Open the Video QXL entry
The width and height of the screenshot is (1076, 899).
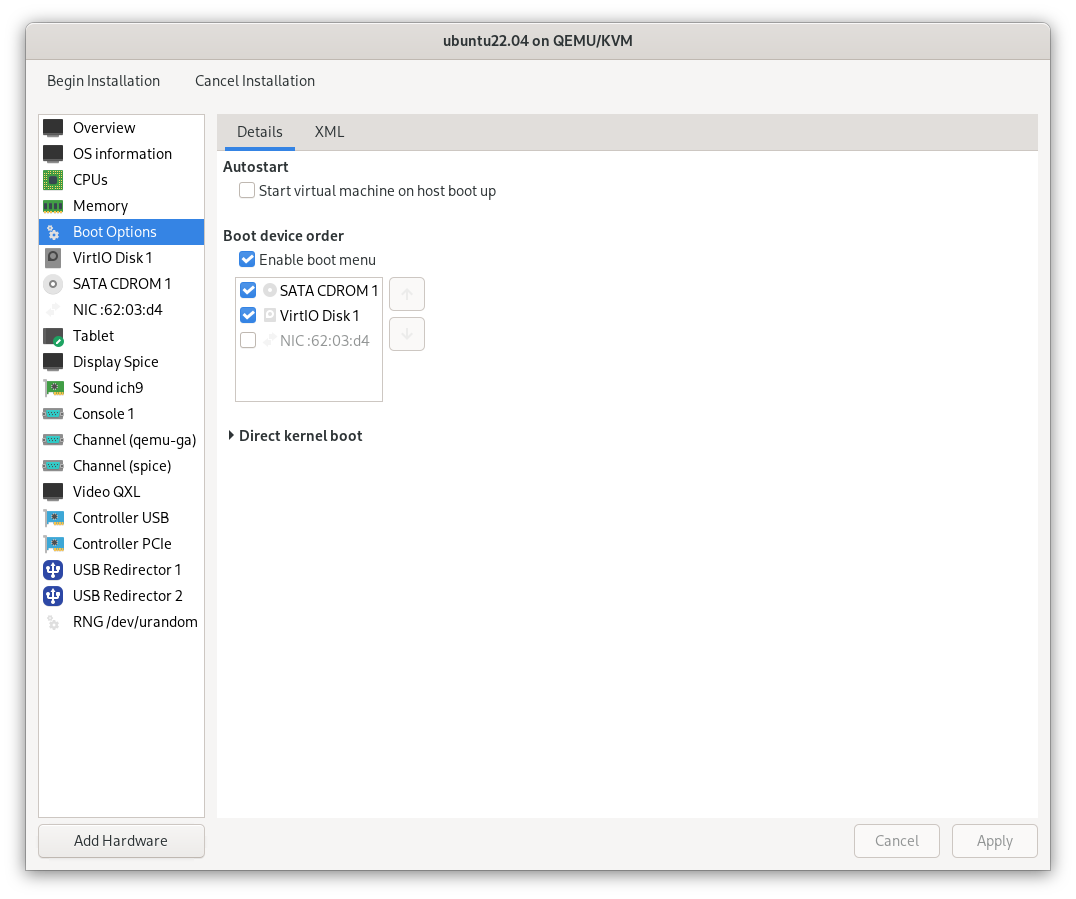click(x=121, y=492)
